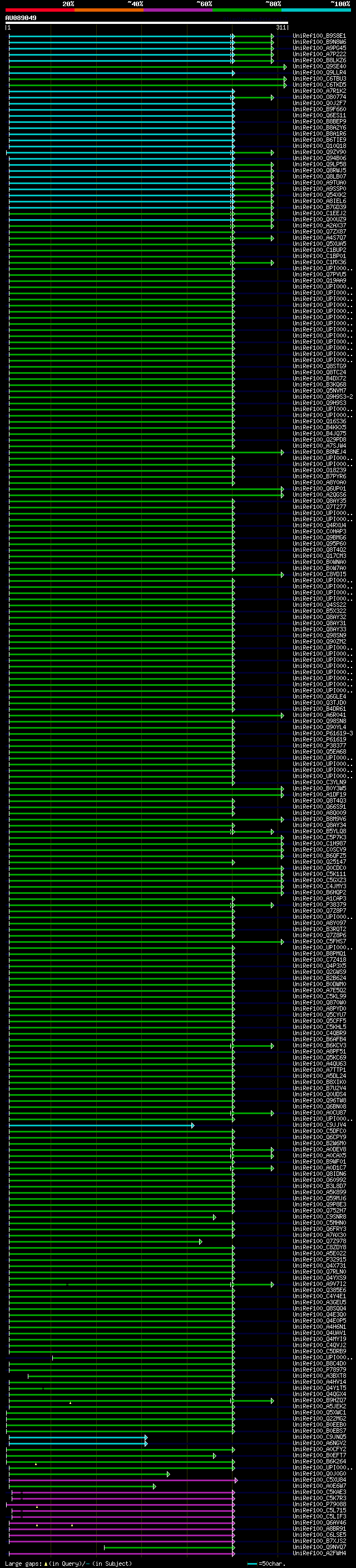This screenshot has height=1568, width=356.
Task: Select the UniRef100_C4JMY3 label
Action: (x=319, y=886)
